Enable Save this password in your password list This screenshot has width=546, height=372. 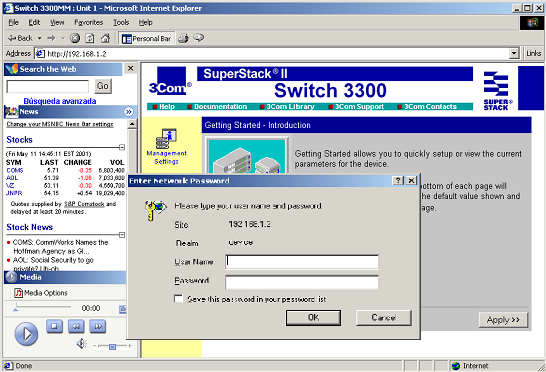(x=179, y=299)
